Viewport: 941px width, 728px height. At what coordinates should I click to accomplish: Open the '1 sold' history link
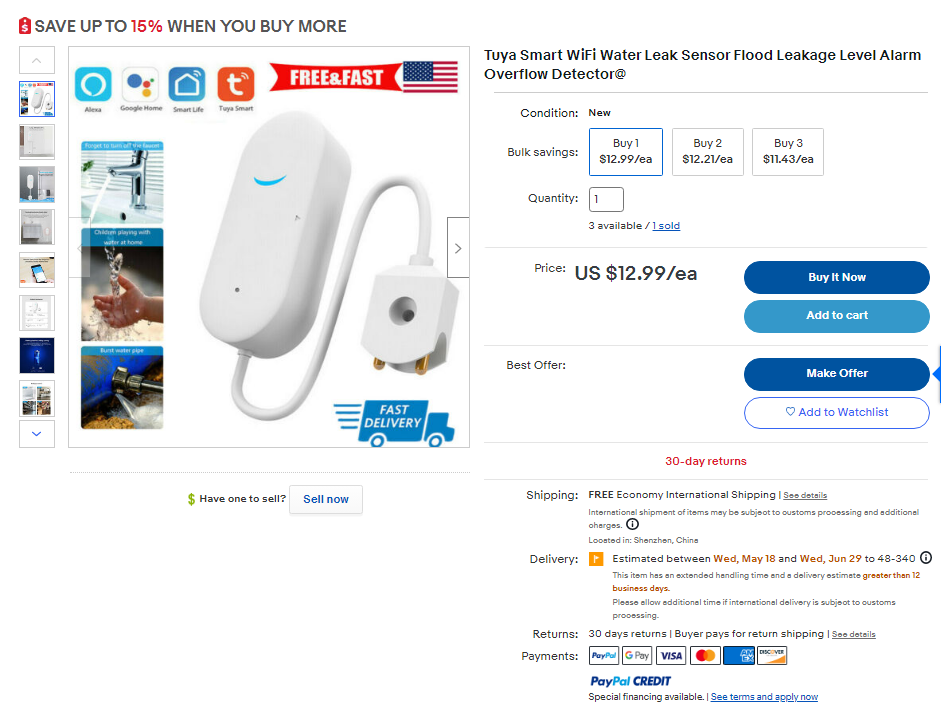click(666, 225)
